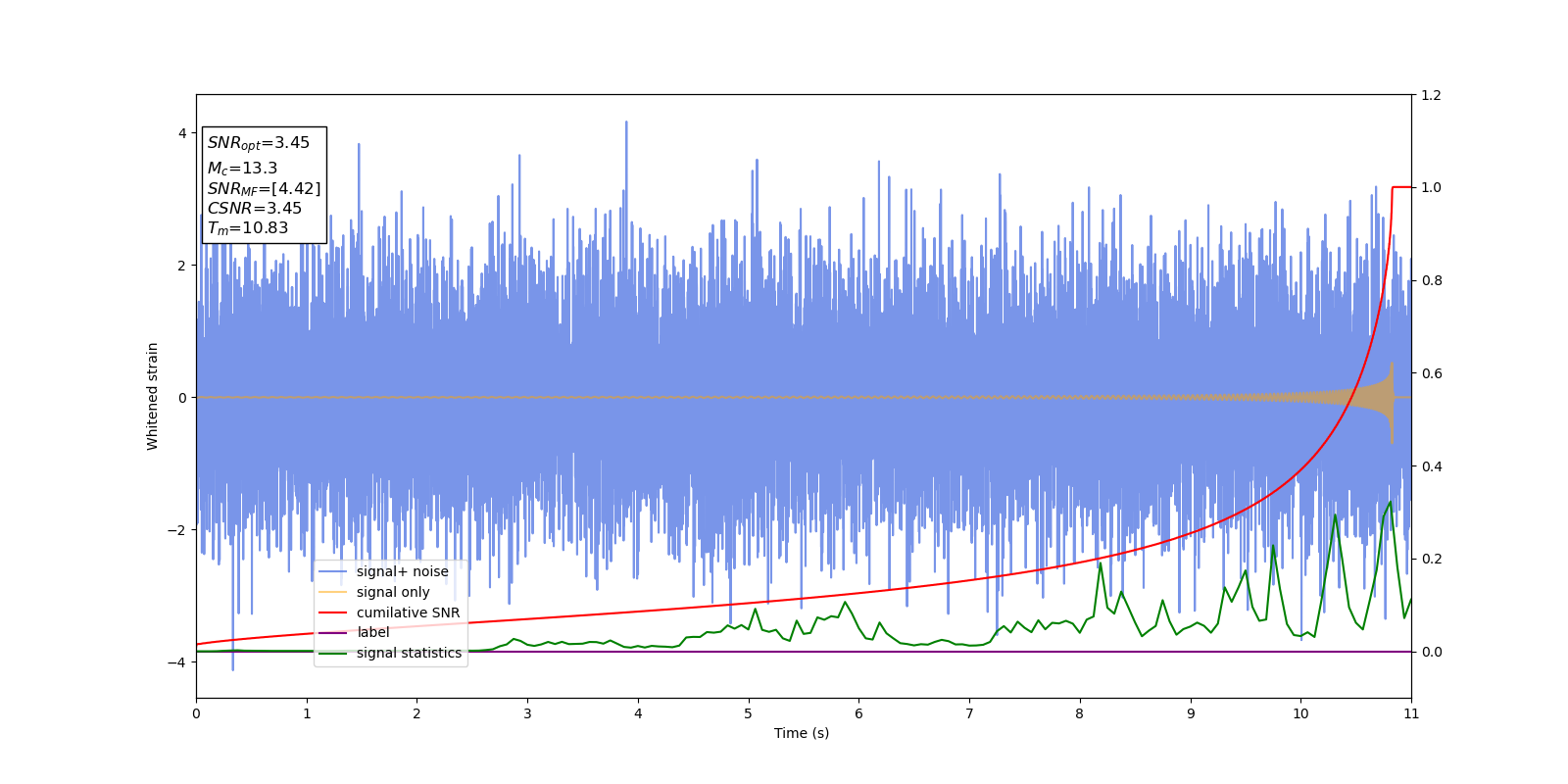Click the Tm=10.83 annotation text
The width and height of the screenshot is (1568, 784).
coord(247,228)
